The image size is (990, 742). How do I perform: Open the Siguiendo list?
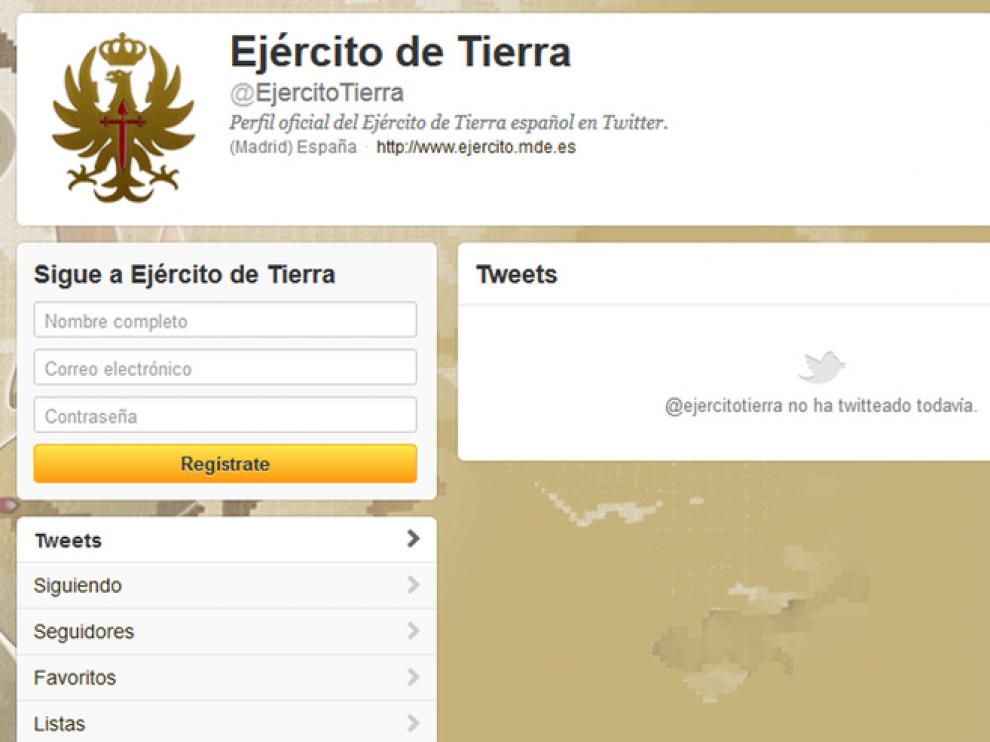point(227,585)
